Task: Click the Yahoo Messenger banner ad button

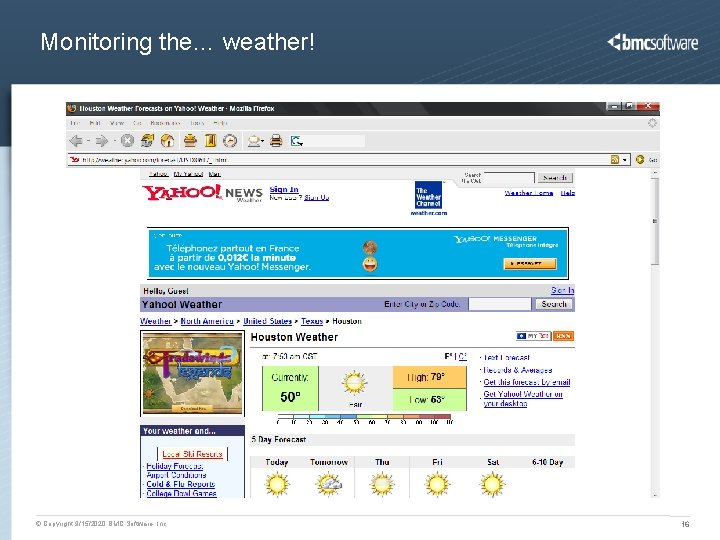Action: [x=530, y=264]
